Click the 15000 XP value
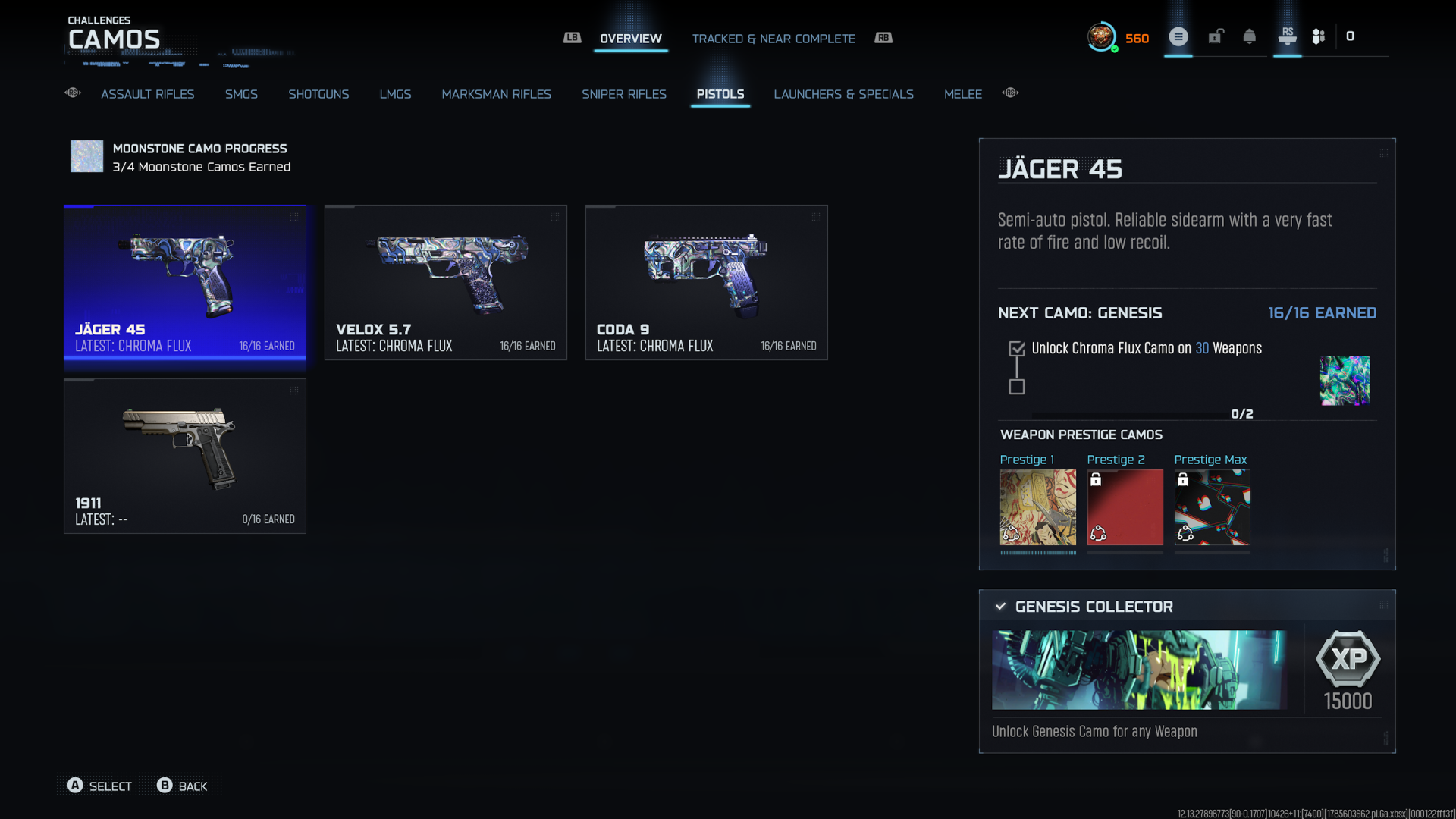The width and height of the screenshot is (1456, 819). click(x=1348, y=701)
